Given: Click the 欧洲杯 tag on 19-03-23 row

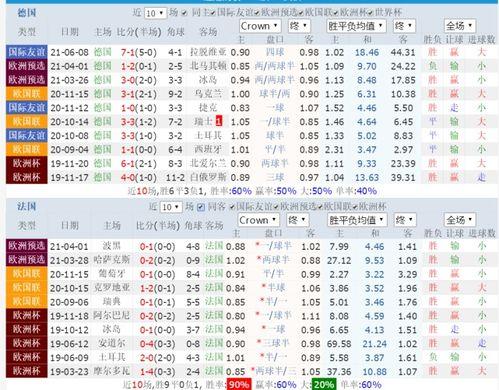Looking at the screenshot, I should 27,371.
